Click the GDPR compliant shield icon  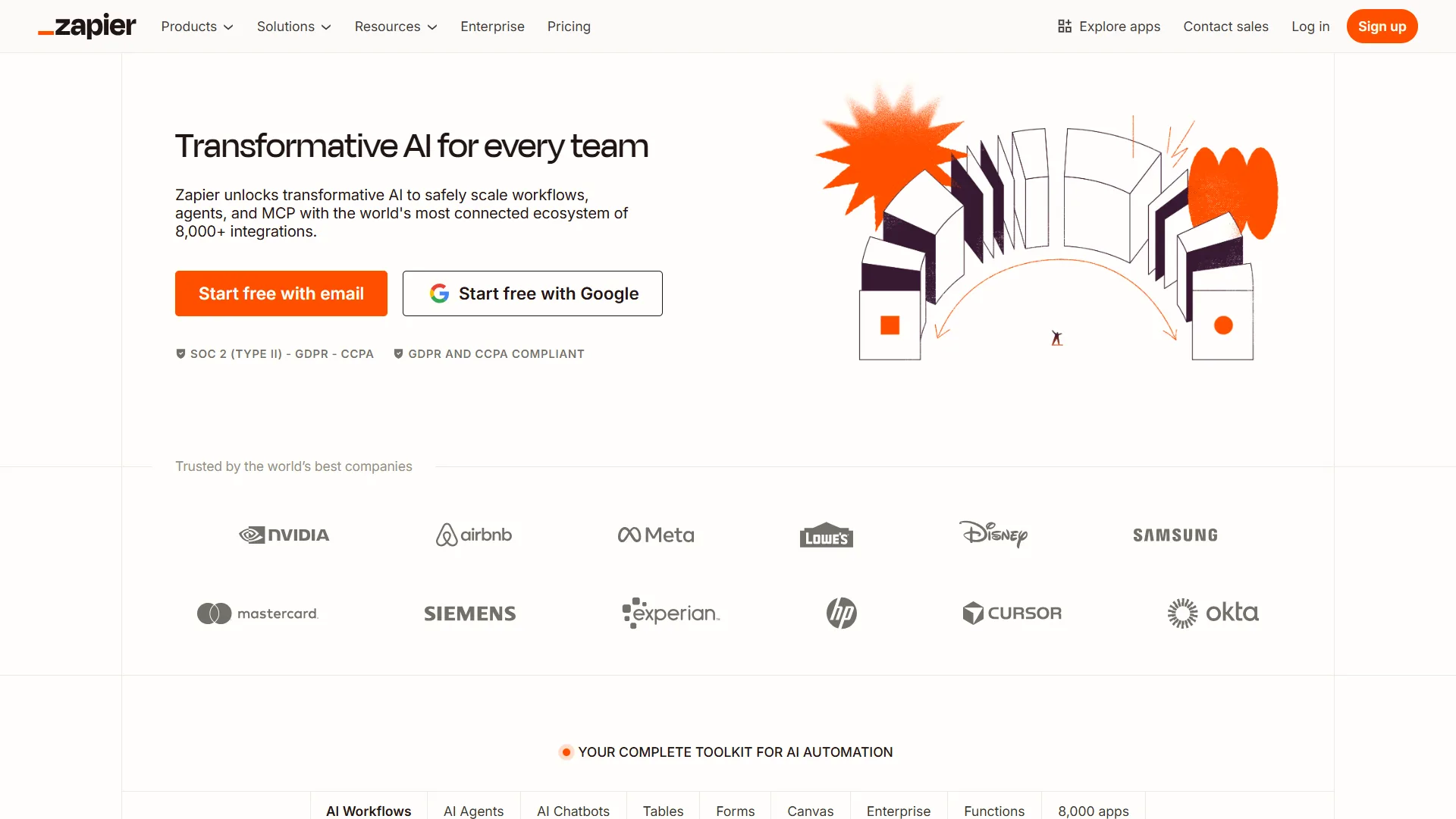(399, 353)
